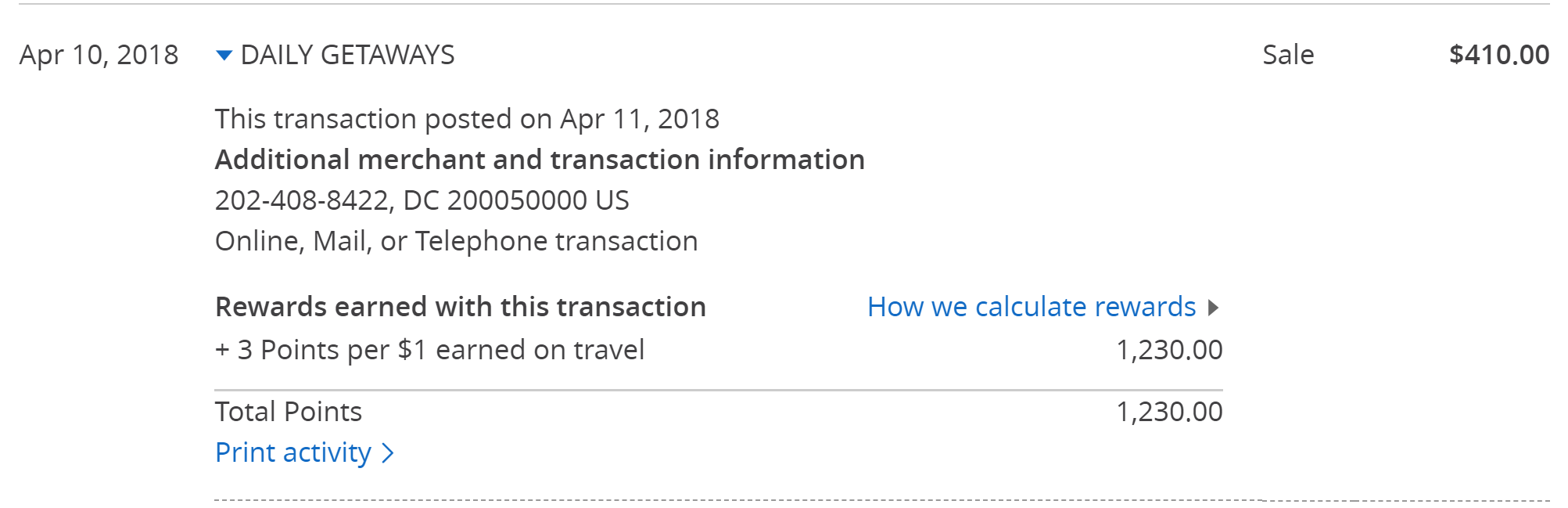Click the DC 200050000 US location text

516,201
